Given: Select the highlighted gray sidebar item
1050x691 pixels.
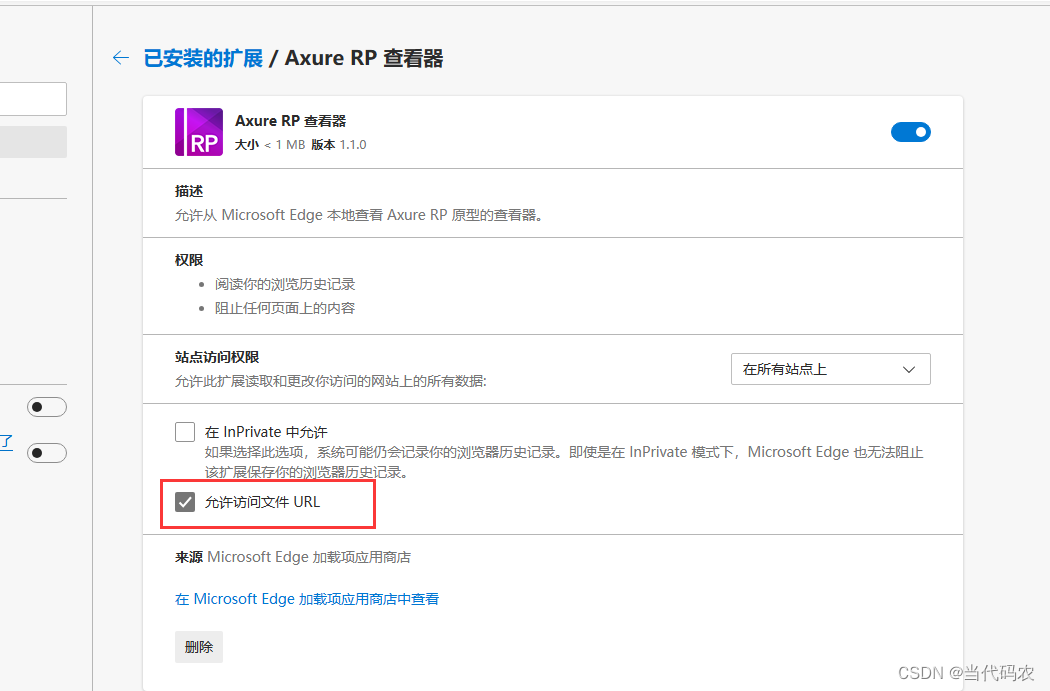Looking at the screenshot, I should [x=33, y=142].
